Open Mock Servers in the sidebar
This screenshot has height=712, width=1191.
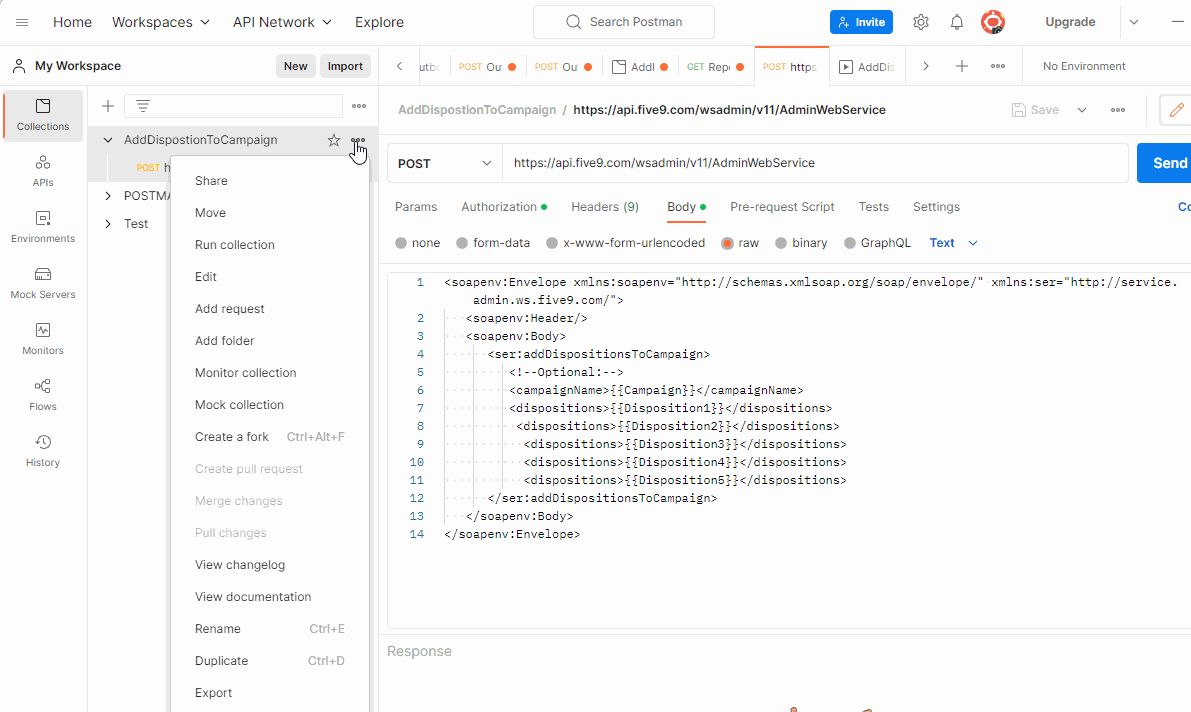pyautogui.click(x=43, y=283)
